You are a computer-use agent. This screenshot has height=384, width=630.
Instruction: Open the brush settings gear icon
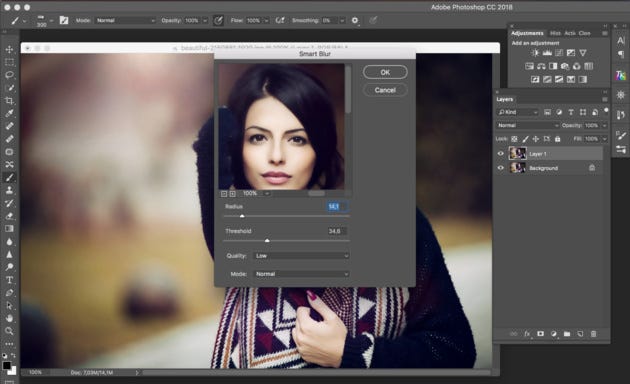355,20
